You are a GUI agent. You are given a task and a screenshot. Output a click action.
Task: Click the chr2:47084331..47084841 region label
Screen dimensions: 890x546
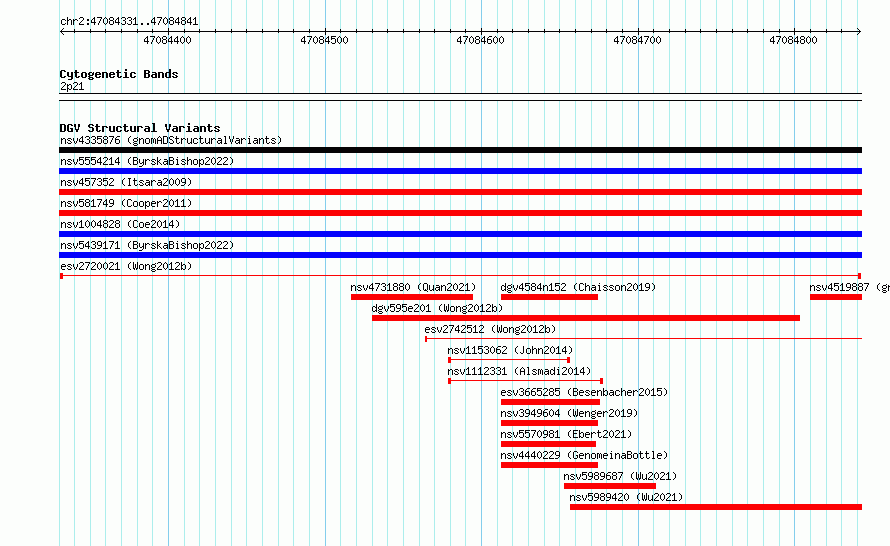[x=129, y=22]
